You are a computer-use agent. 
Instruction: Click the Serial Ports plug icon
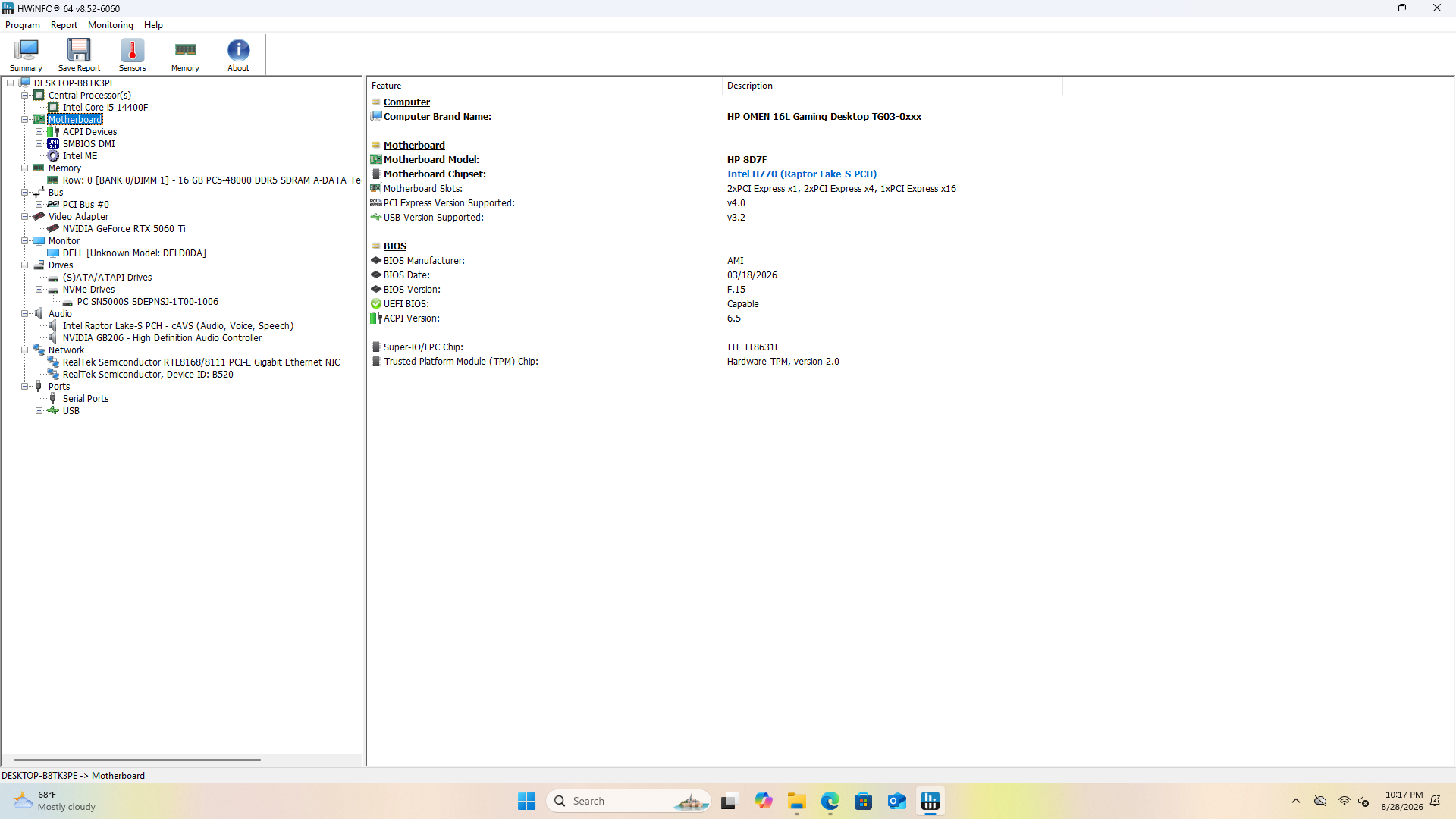tap(53, 399)
